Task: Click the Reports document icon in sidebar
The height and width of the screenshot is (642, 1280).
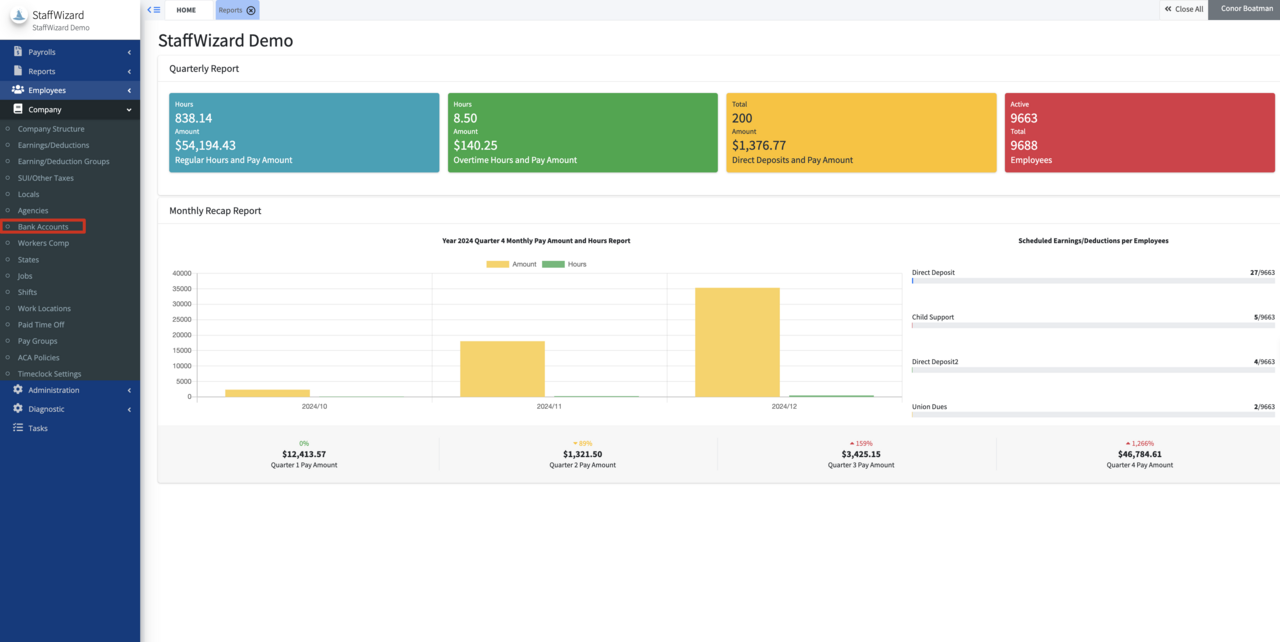Action: [x=17, y=71]
